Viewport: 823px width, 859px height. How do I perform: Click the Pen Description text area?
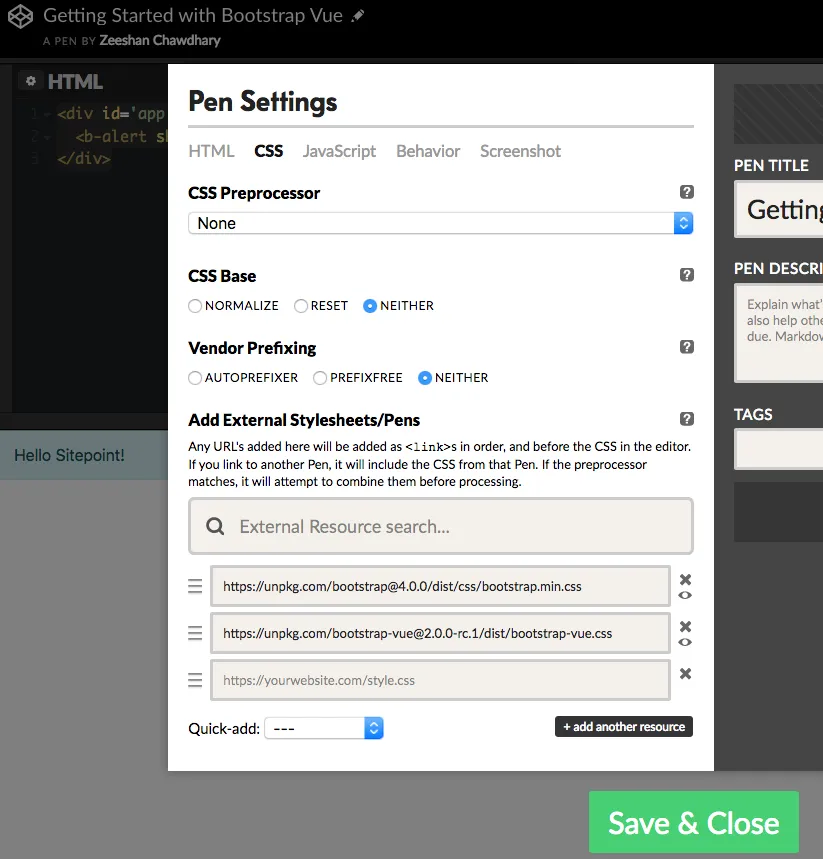click(x=779, y=333)
